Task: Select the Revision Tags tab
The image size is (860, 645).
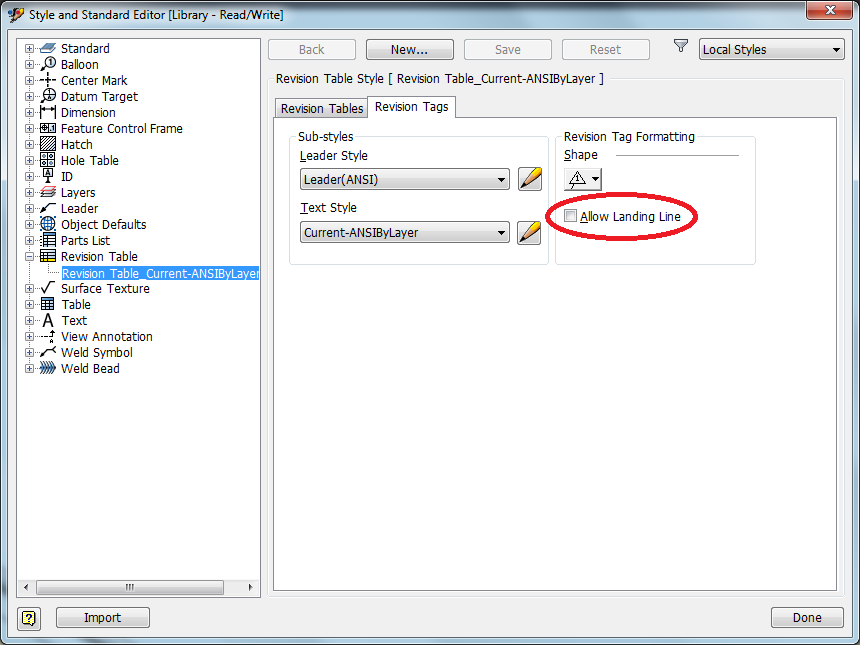Action: click(x=411, y=107)
